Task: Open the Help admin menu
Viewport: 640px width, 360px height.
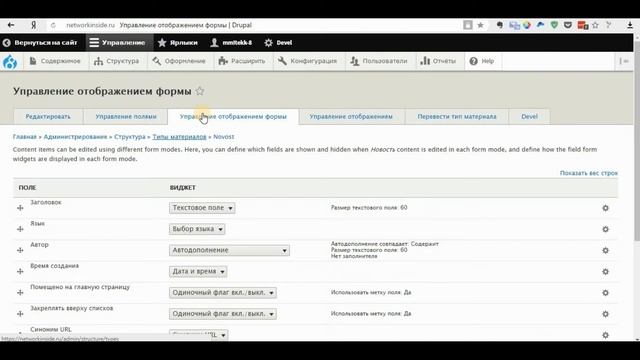Action: tap(482, 61)
